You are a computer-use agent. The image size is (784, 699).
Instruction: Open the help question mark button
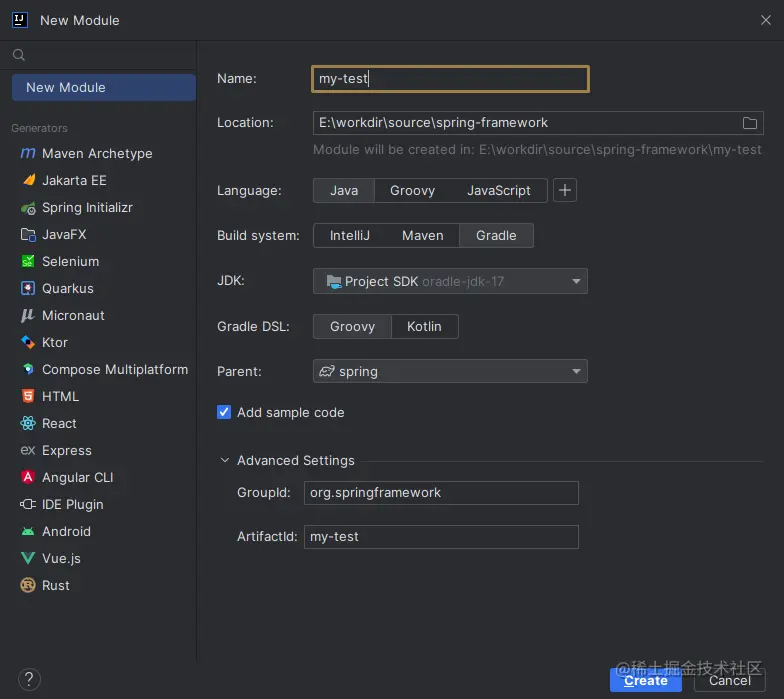click(x=29, y=679)
